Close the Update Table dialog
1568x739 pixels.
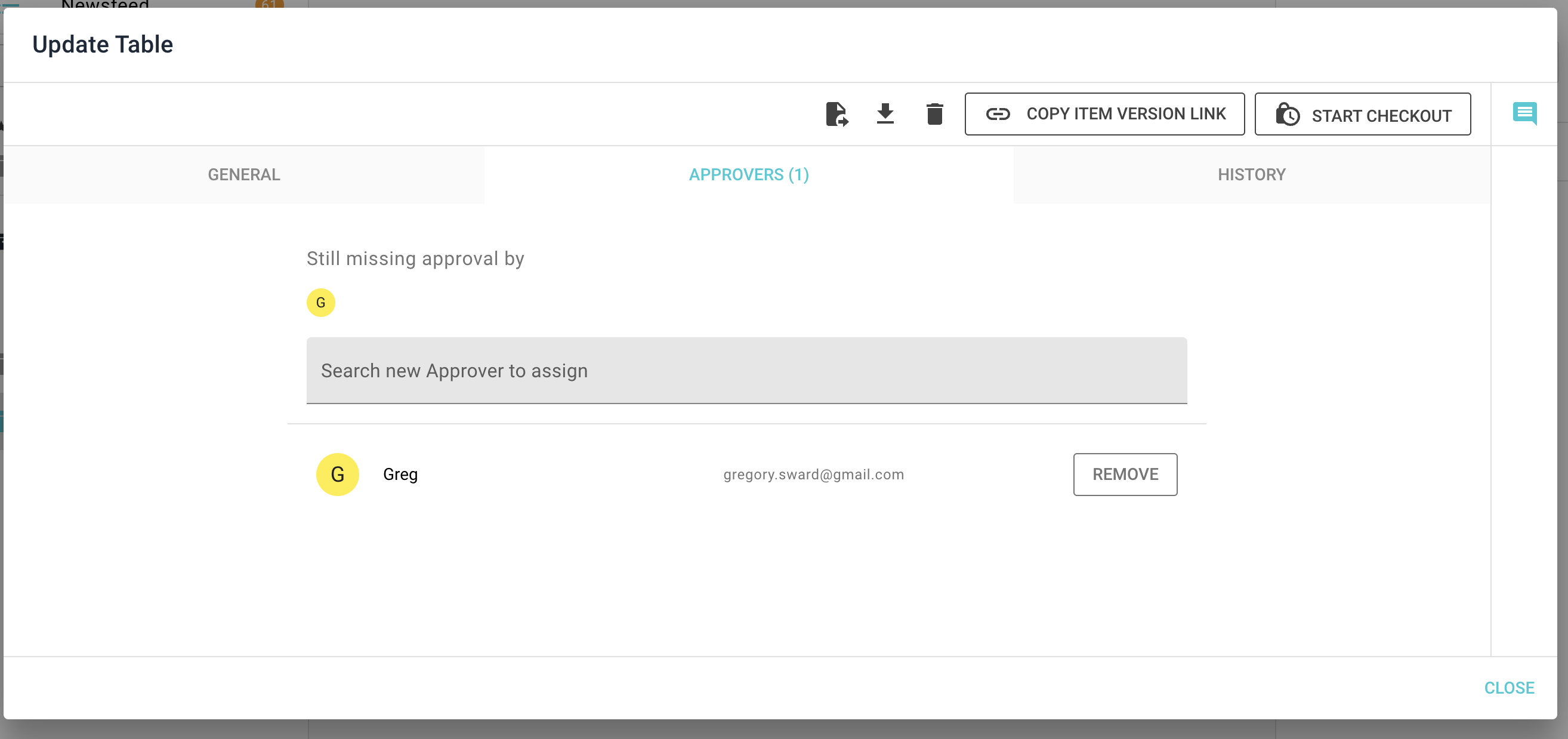click(1509, 688)
